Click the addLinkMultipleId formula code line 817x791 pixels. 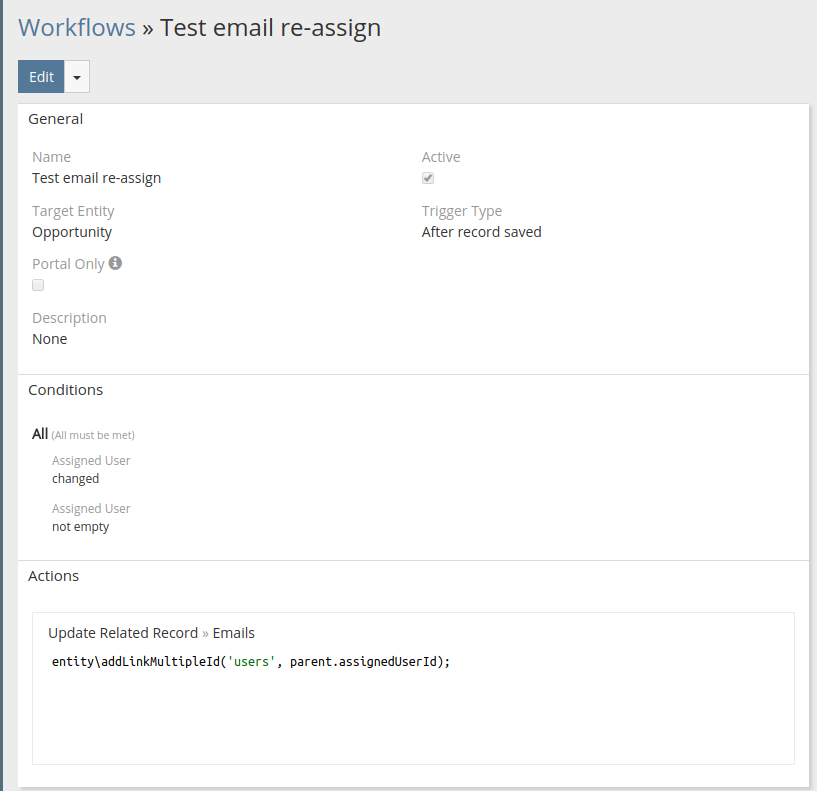pos(251,662)
